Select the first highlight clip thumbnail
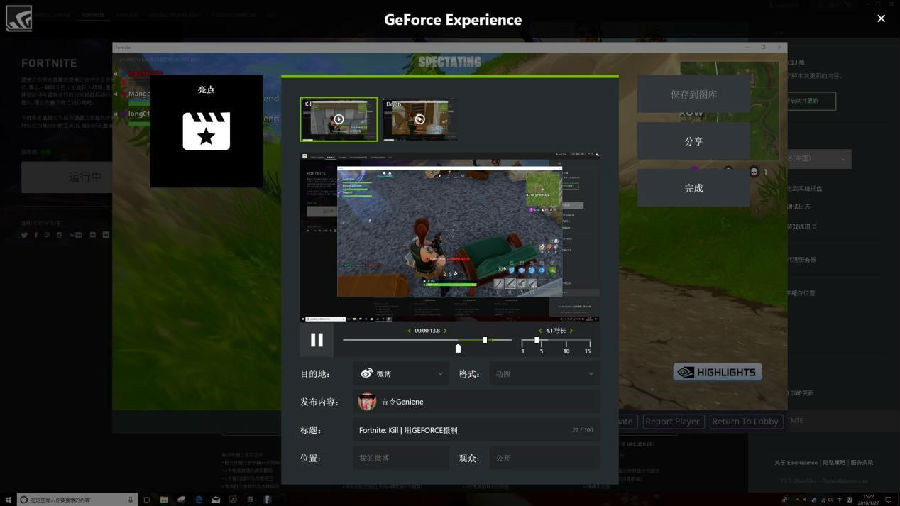 pyautogui.click(x=339, y=119)
